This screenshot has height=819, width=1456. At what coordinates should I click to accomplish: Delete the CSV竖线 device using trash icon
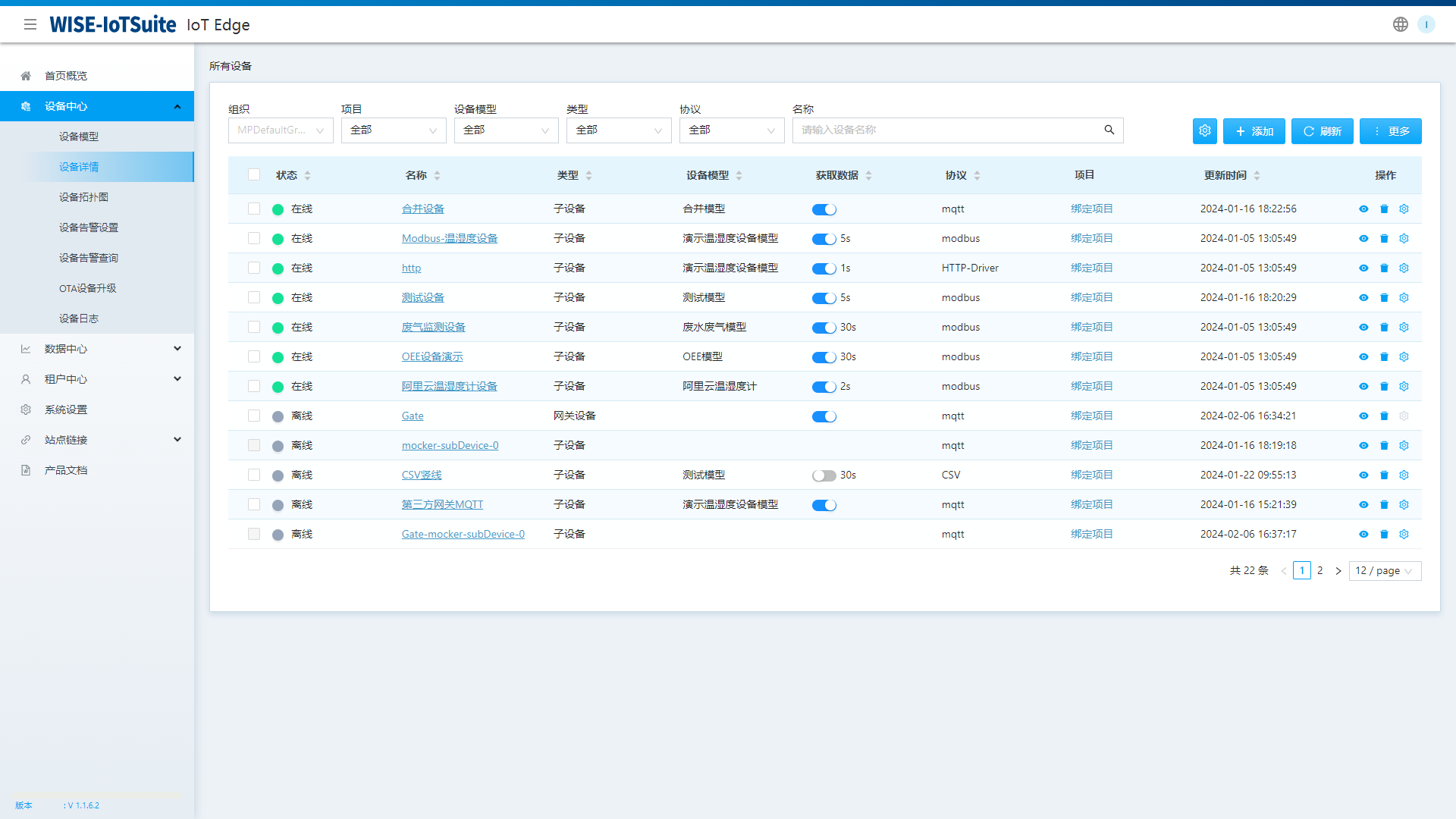pos(1383,475)
